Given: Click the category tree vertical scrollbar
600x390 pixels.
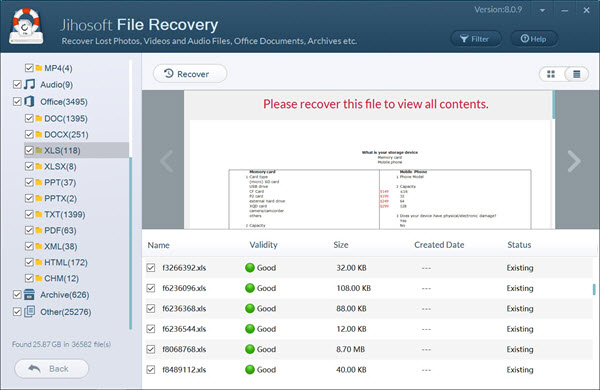Looking at the screenshot, I should click(x=130, y=243).
